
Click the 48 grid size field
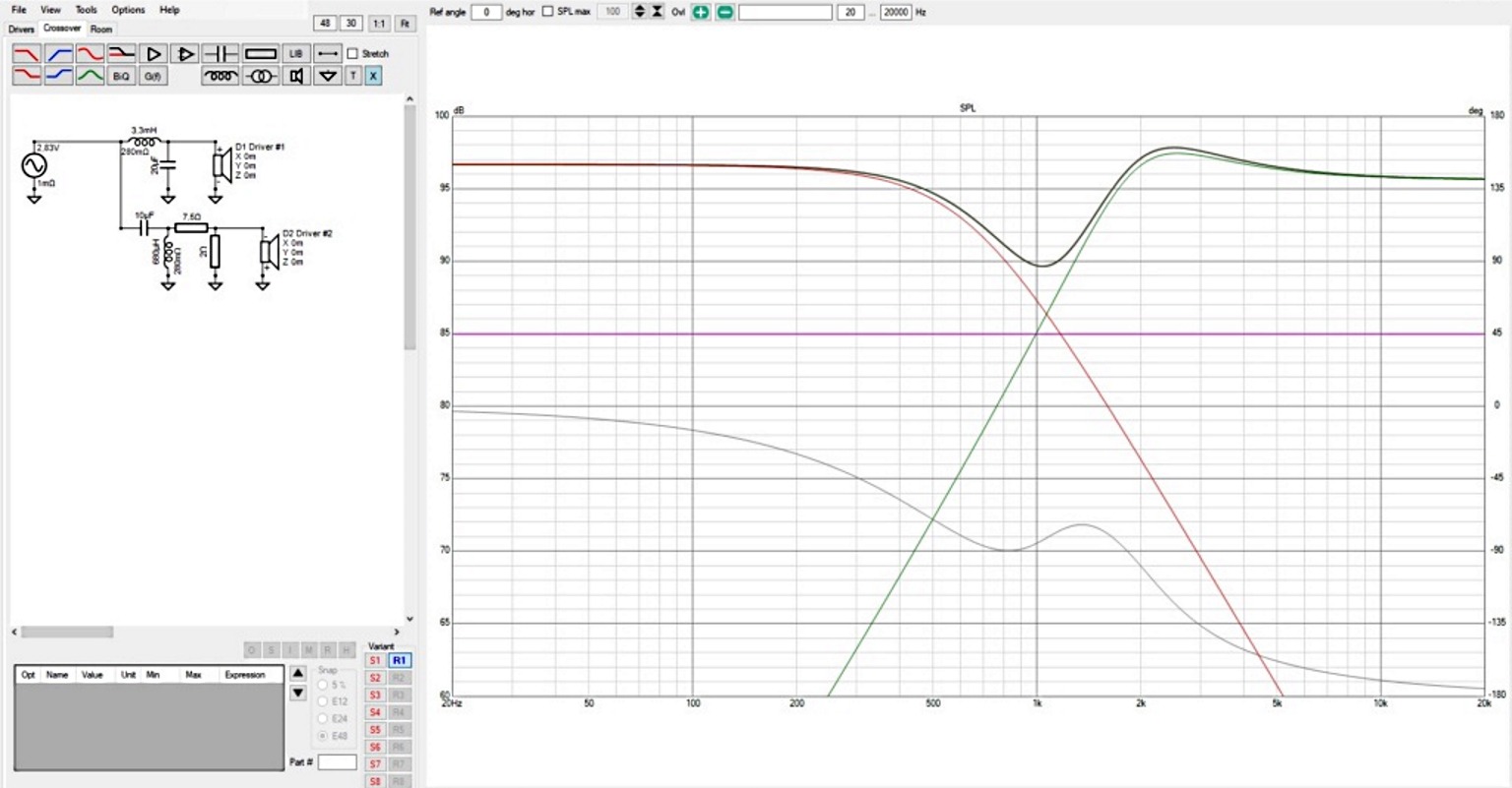325,23
